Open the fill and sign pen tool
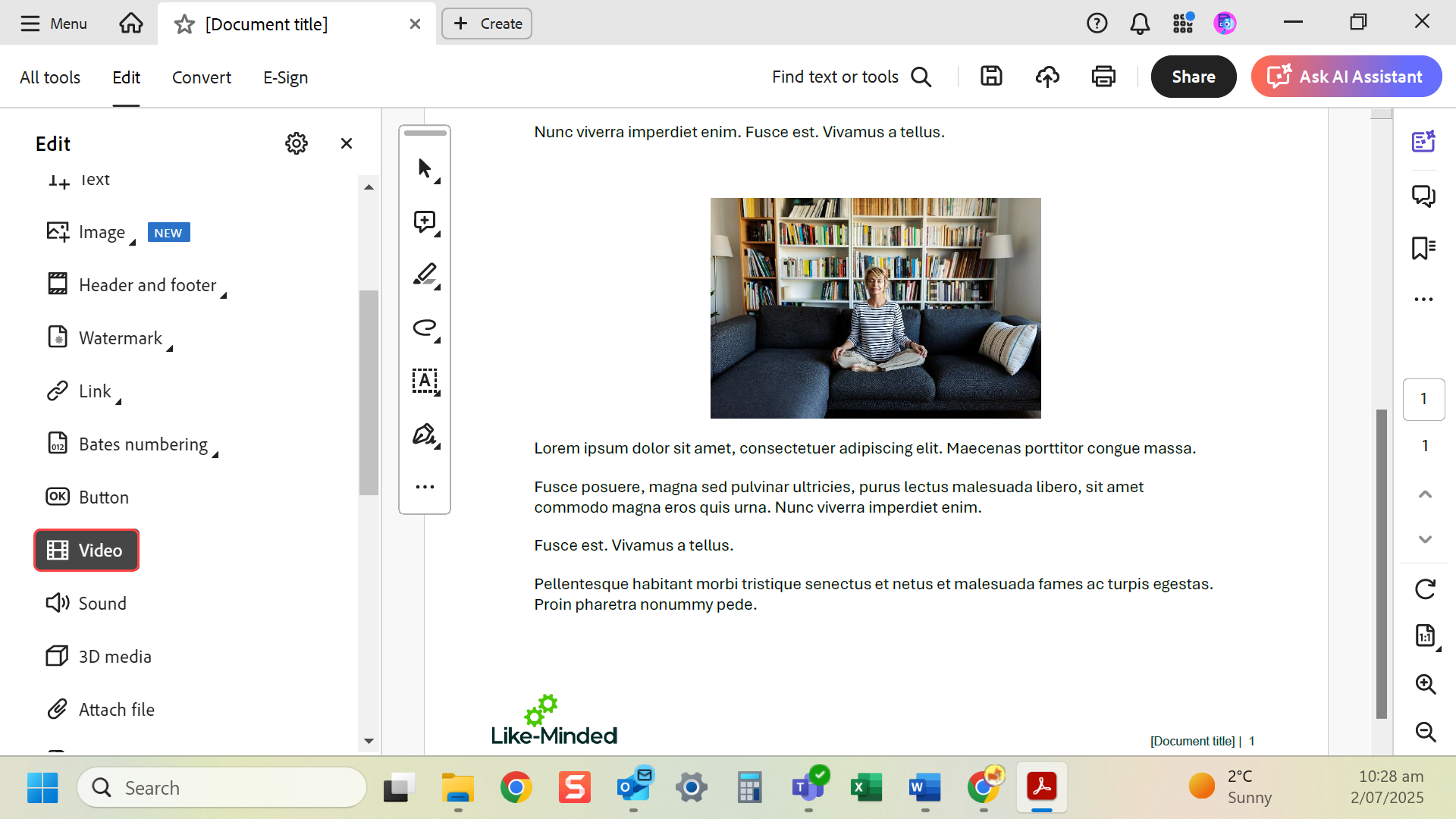 click(425, 435)
